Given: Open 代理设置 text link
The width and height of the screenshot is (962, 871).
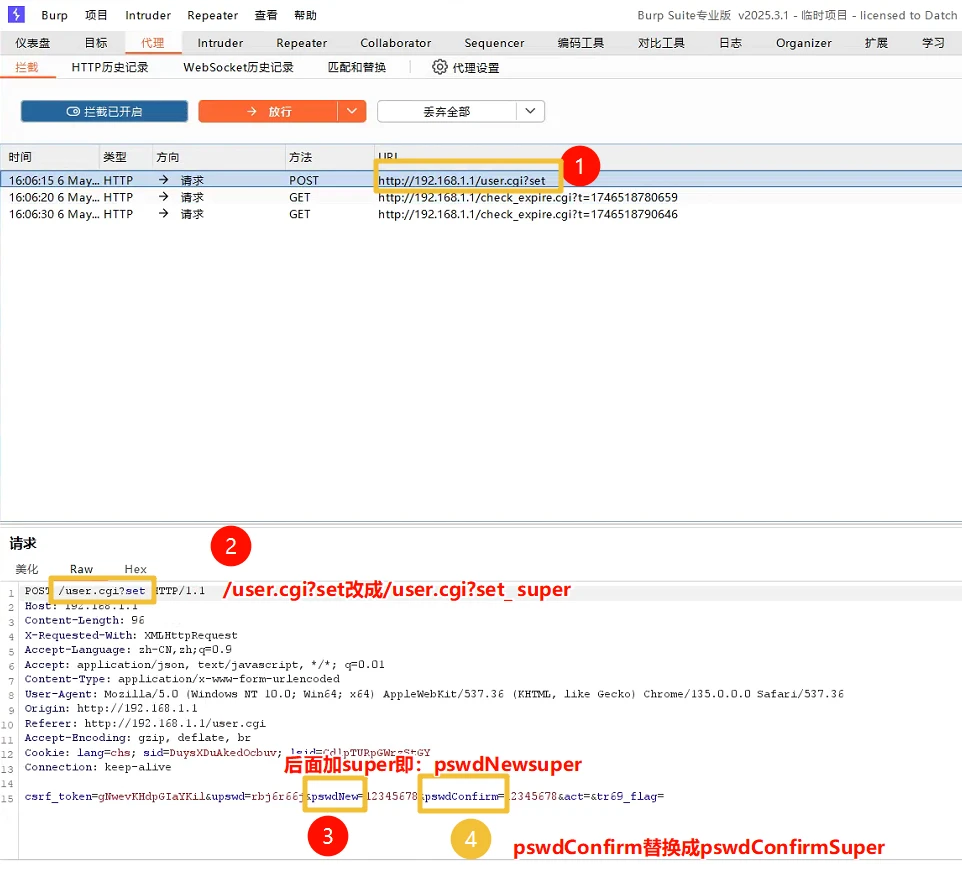Looking at the screenshot, I should 475,67.
